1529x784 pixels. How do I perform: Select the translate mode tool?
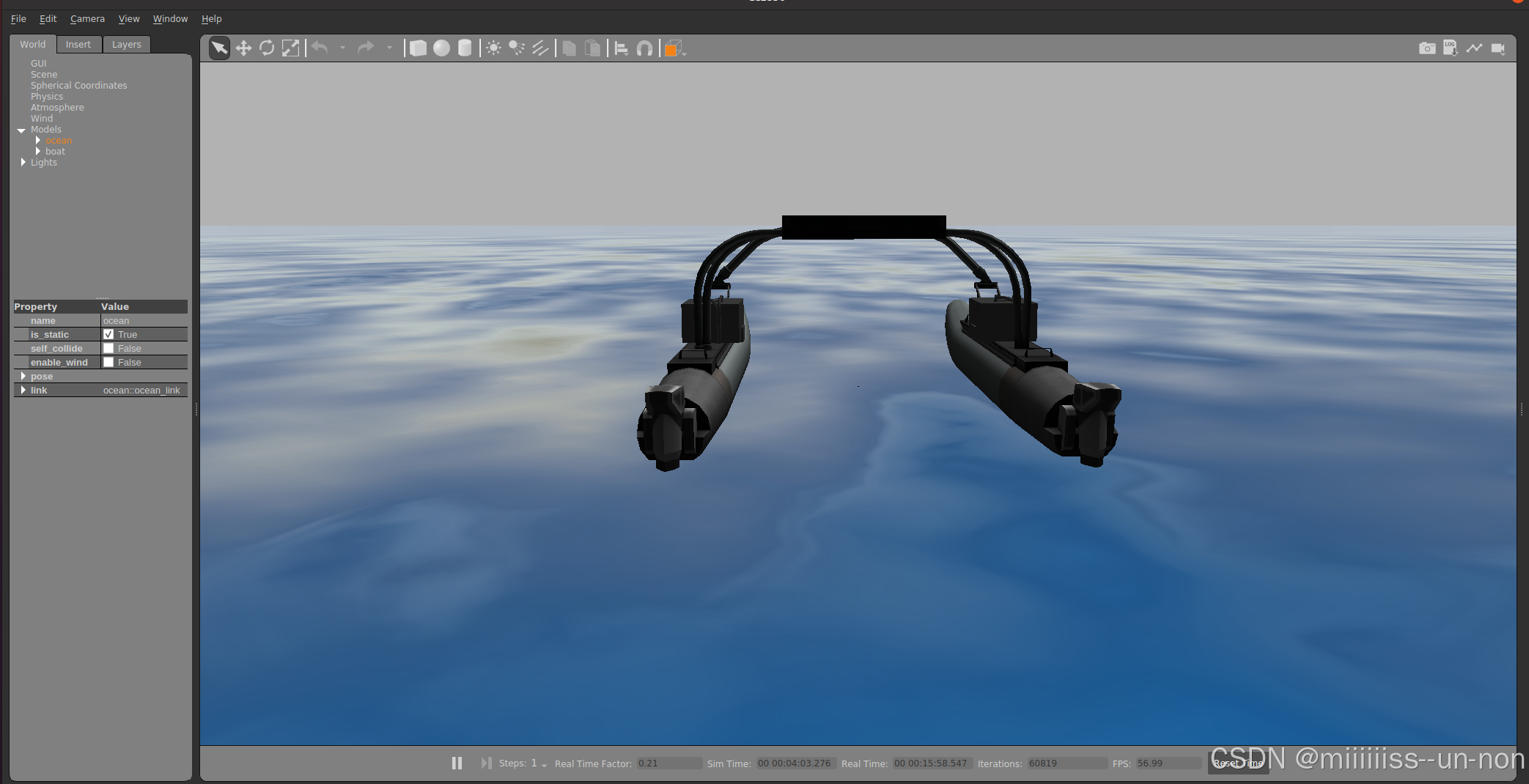click(243, 48)
